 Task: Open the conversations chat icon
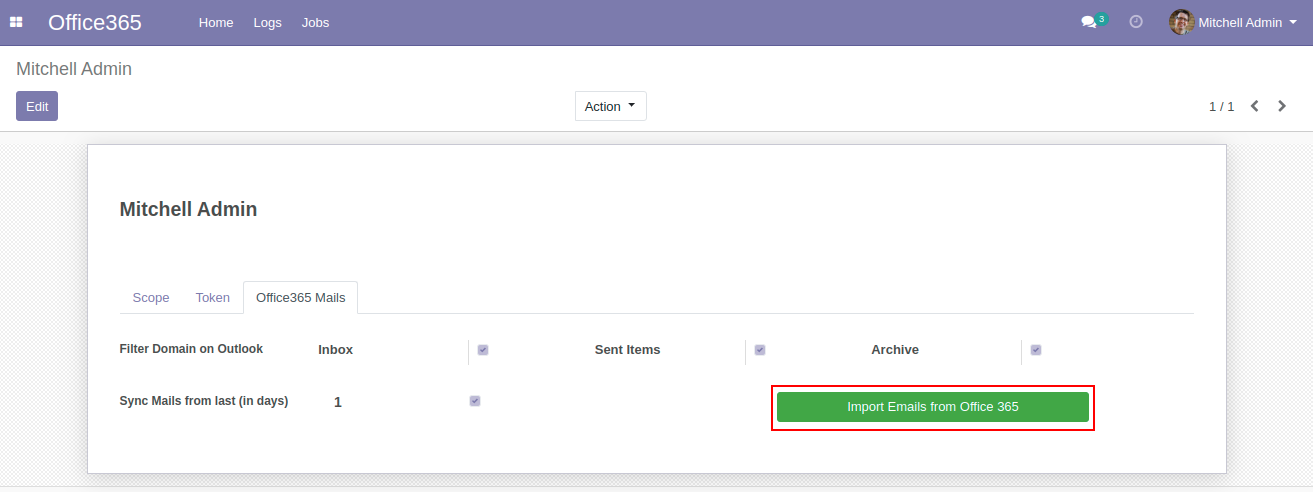pos(1089,22)
